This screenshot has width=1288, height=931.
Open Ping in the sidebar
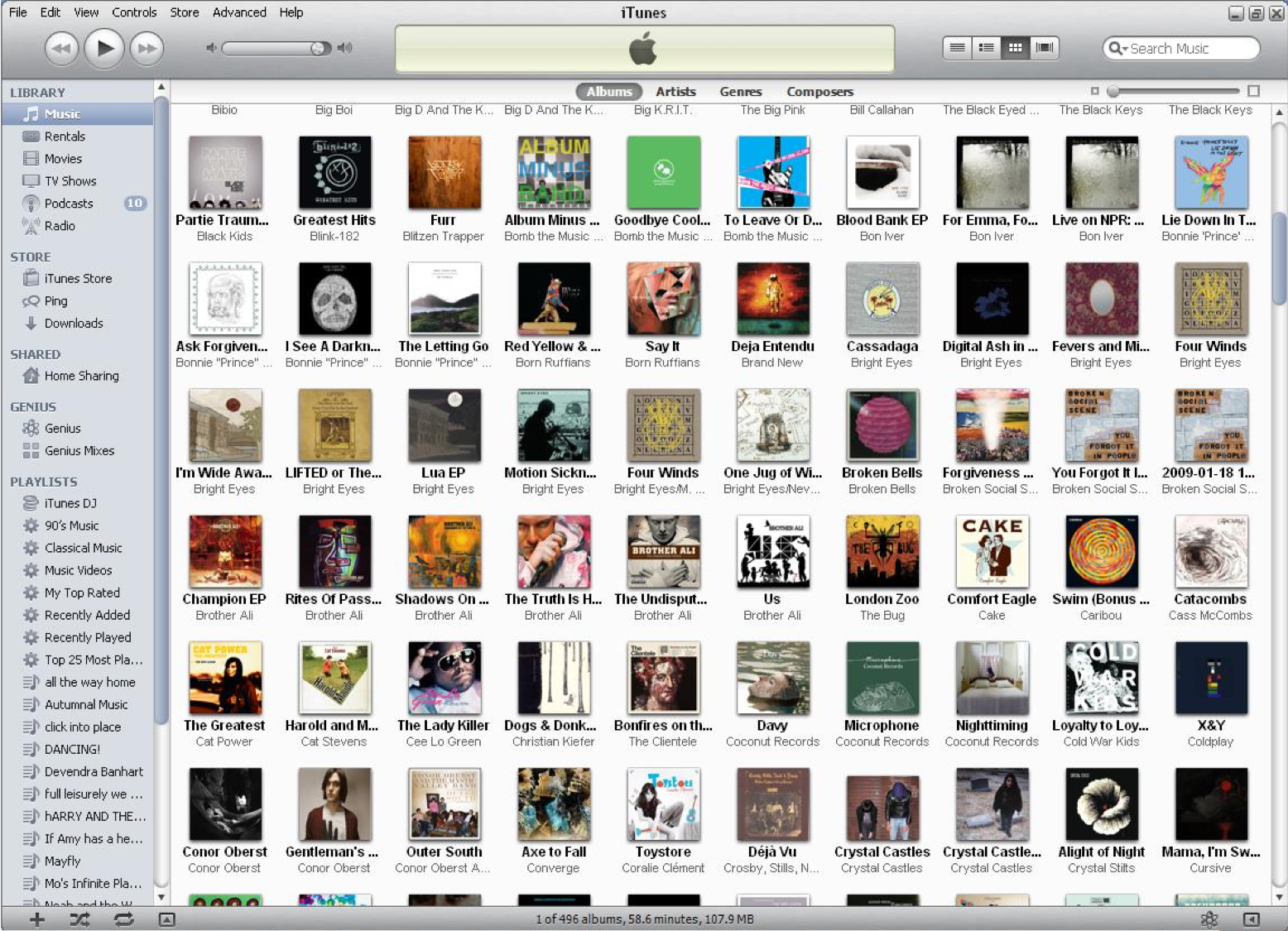pyautogui.click(x=55, y=301)
